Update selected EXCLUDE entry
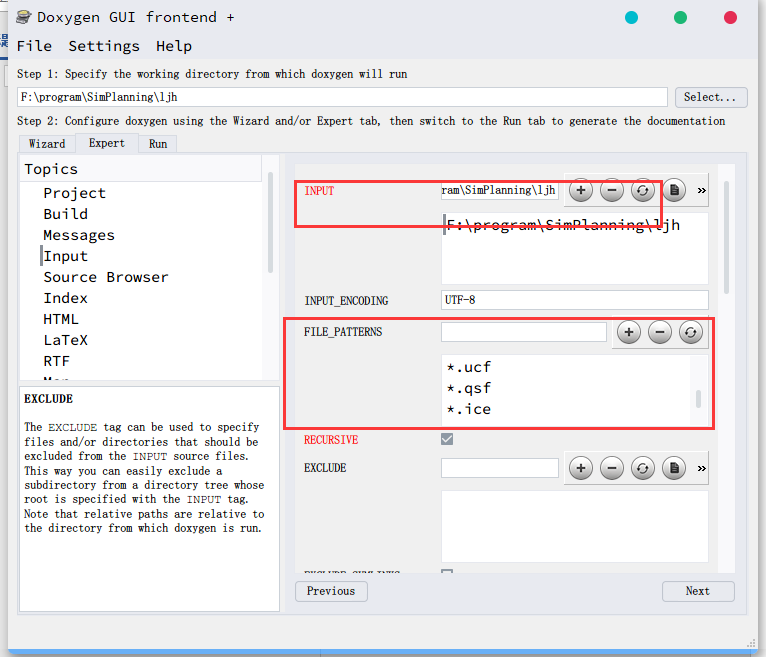Image resolution: width=766 pixels, height=657 pixels. [x=642, y=468]
